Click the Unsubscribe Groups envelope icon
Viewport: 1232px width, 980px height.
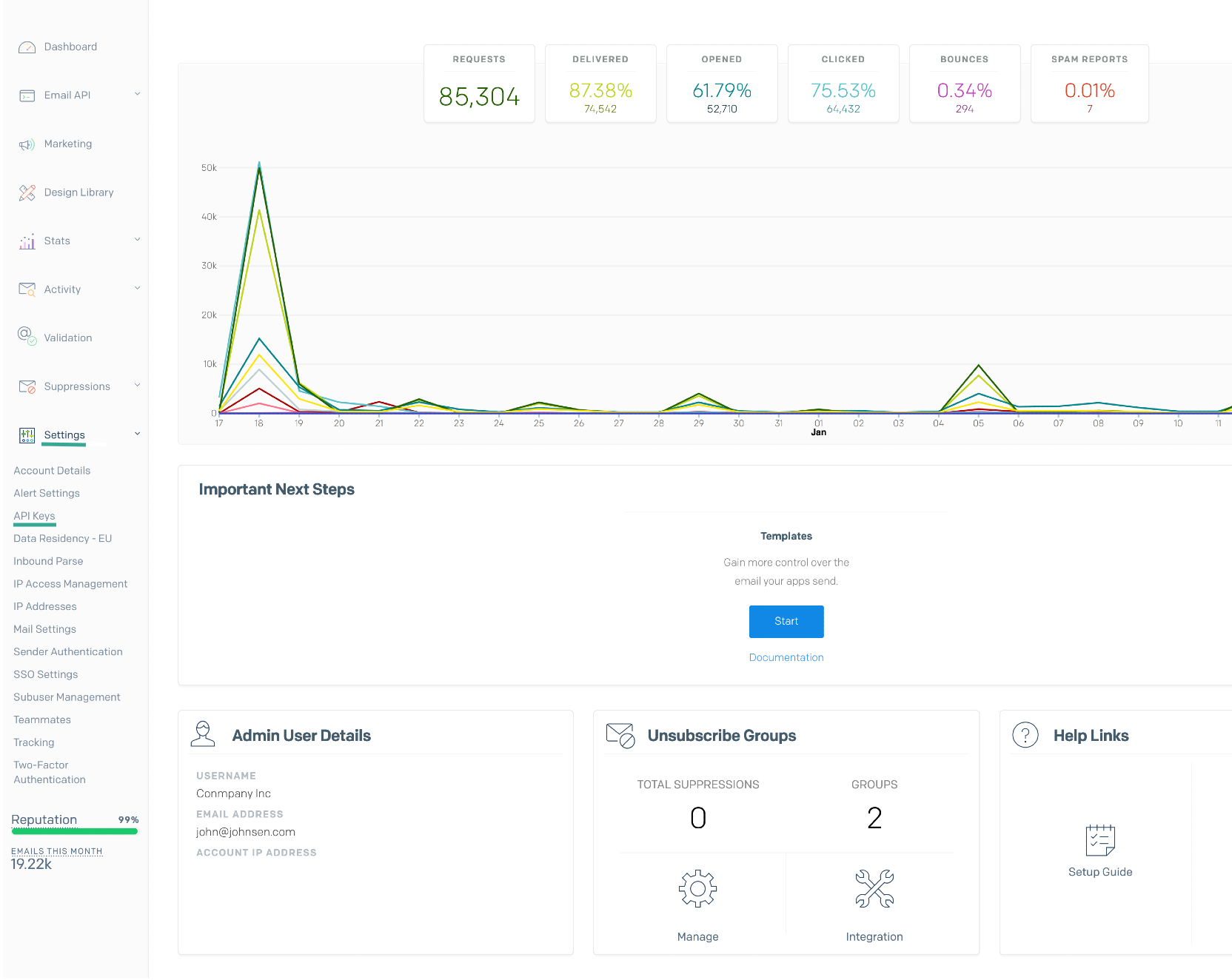tap(620, 736)
